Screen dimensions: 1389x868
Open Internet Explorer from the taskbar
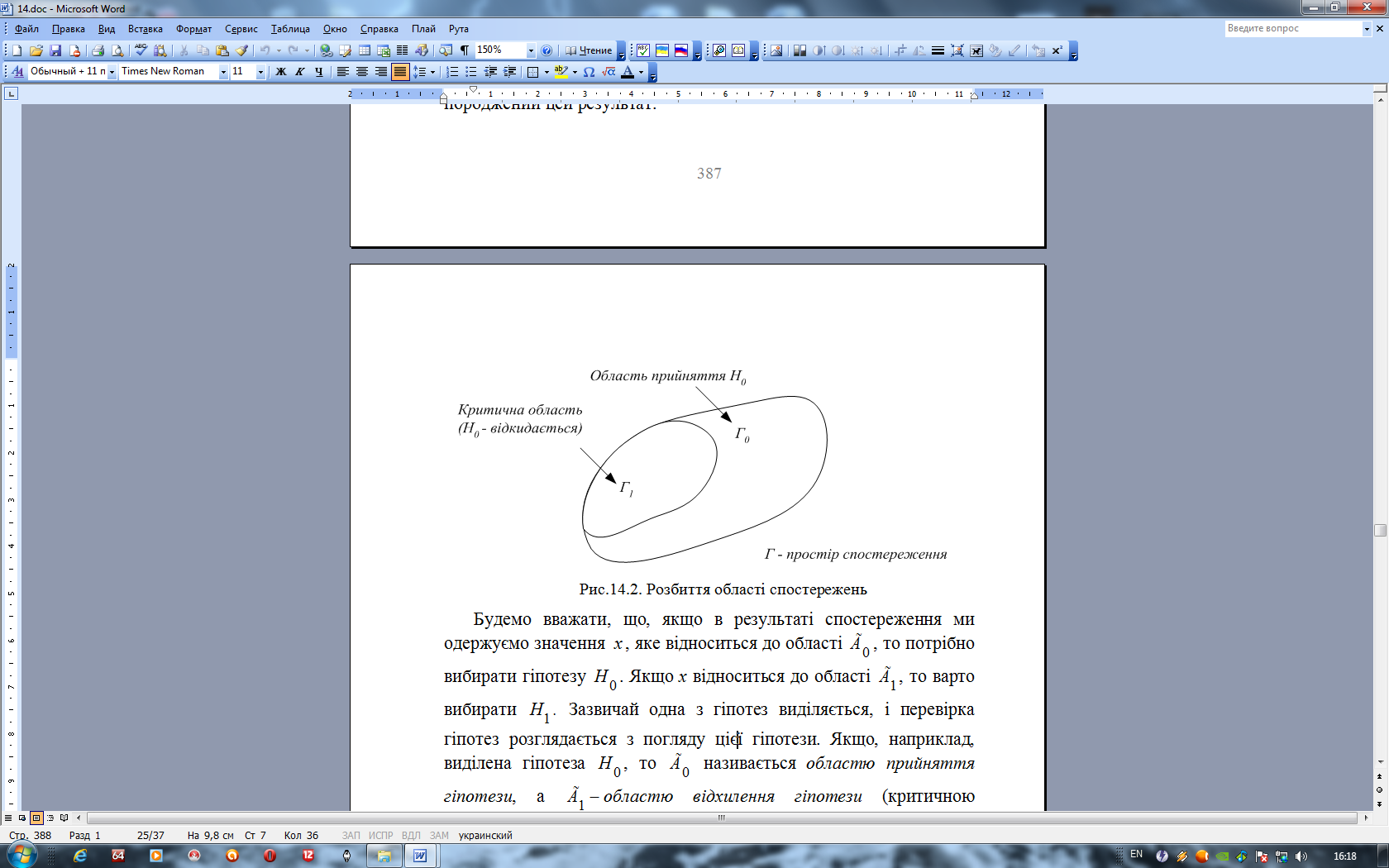pyautogui.click(x=80, y=856)
